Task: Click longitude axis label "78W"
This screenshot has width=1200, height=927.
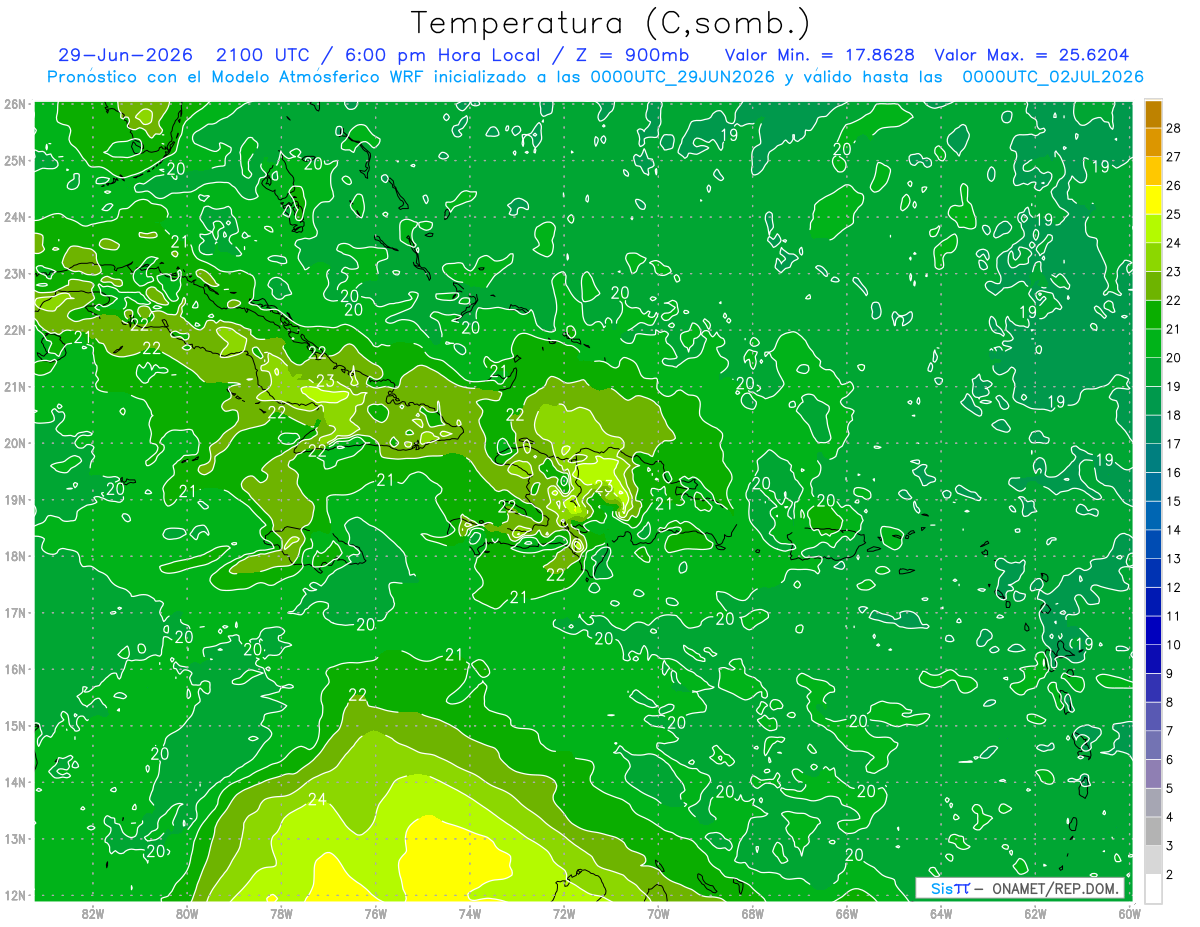Action: (x=281, y=913)
